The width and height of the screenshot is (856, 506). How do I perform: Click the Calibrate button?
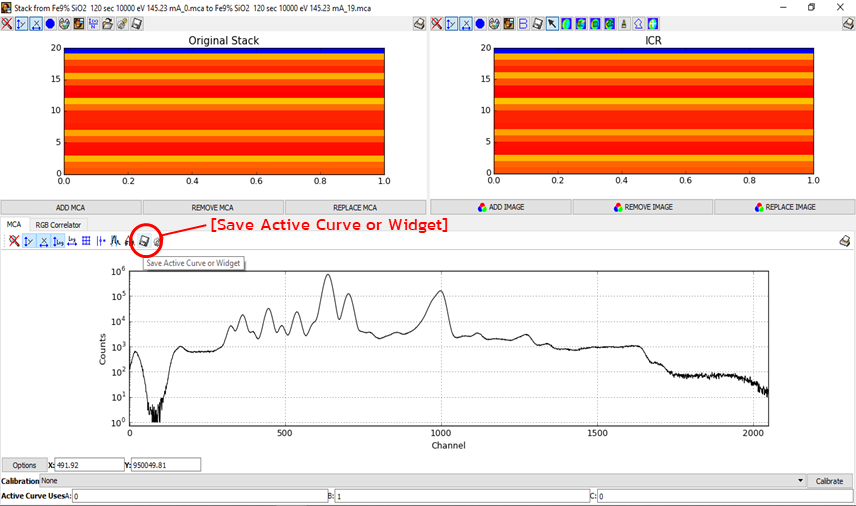click(829, 481)
